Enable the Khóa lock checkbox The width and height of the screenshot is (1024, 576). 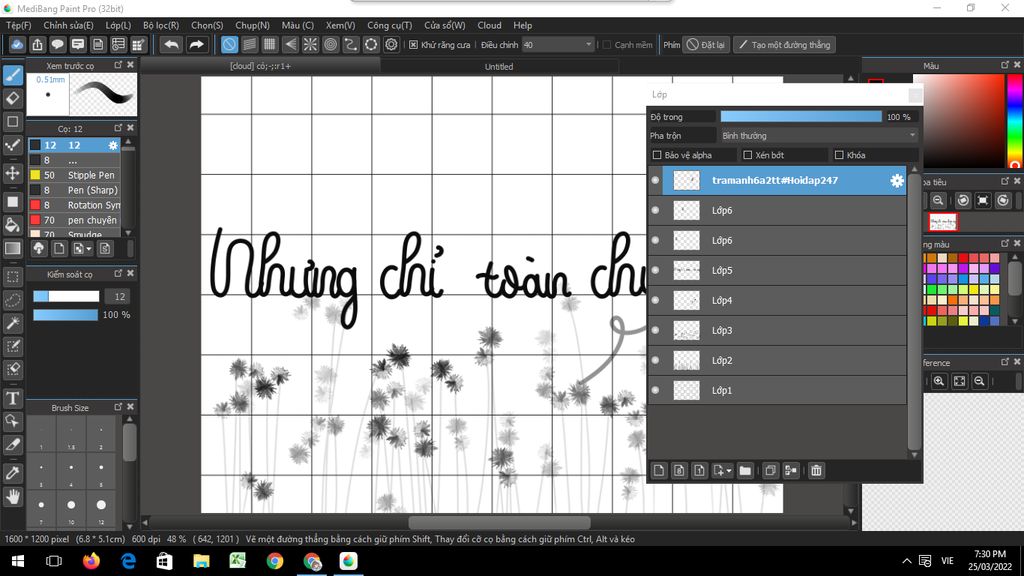pos(839,155)
